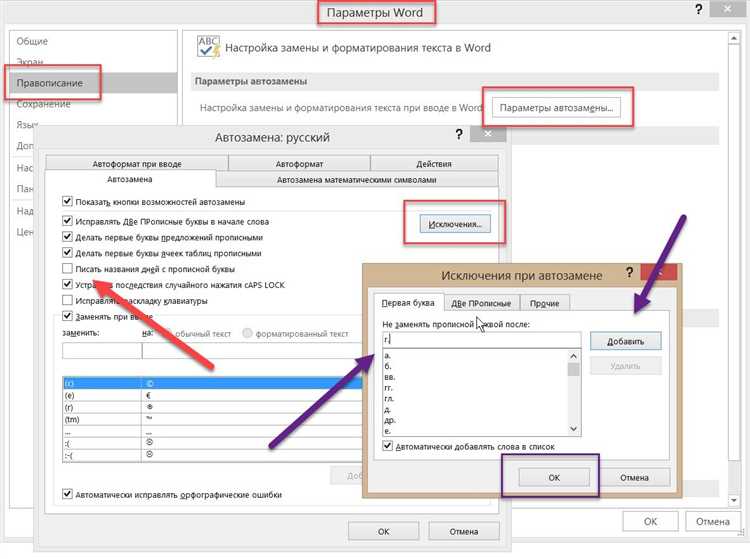Image resolution: width=750 pixels, height=559 pixels.
Task: Switch to the Автоформат tab
Action: [299, 164]
